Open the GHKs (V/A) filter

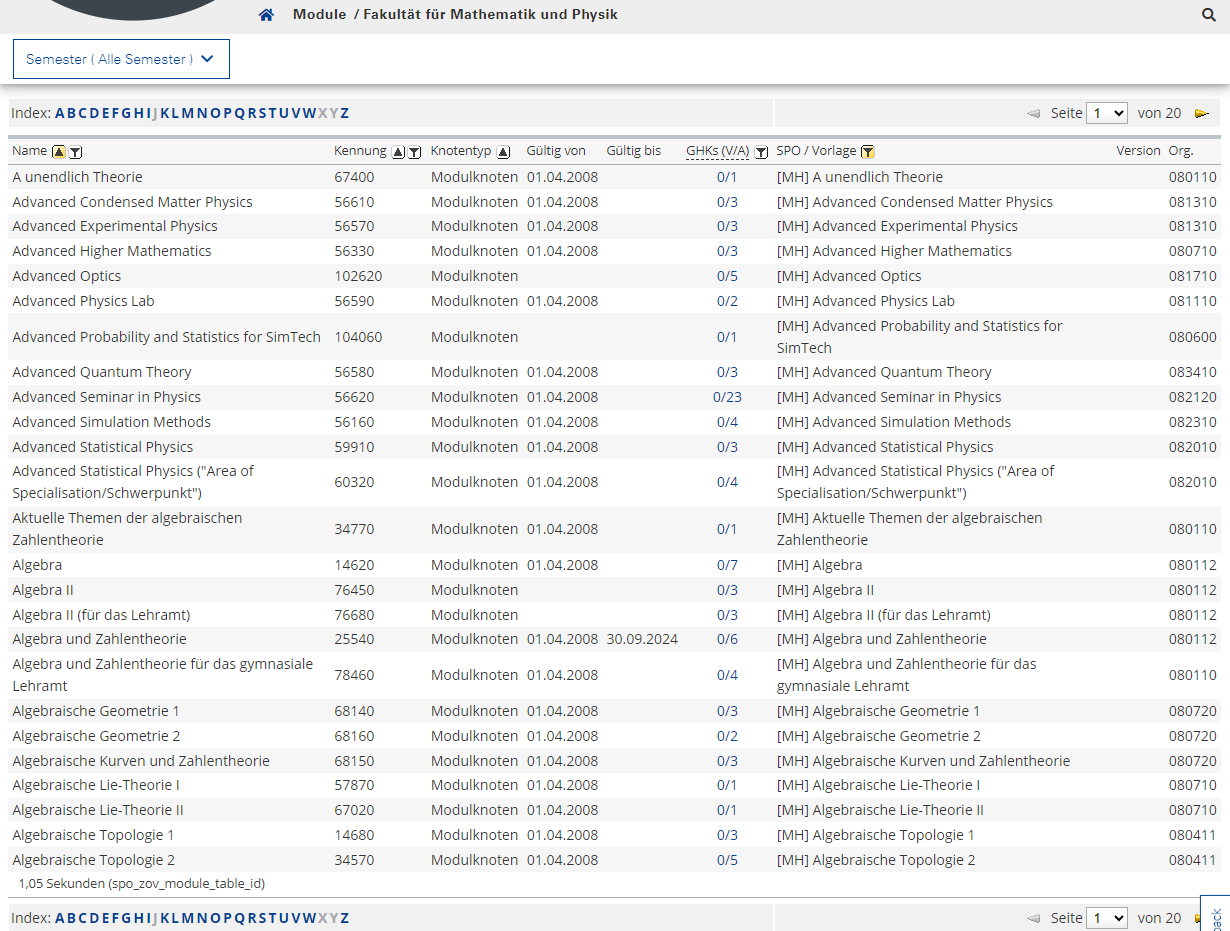(x=761, y=152)
